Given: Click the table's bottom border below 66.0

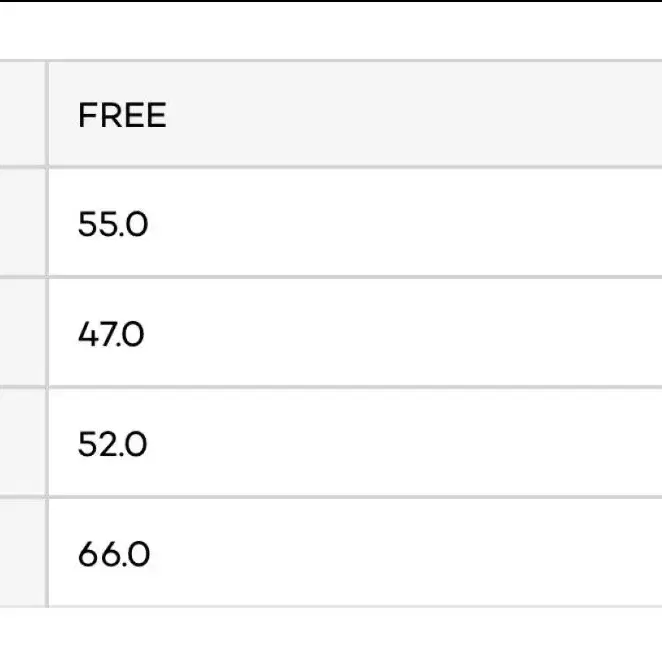Looking at the screenshot, I should [331, 607].
